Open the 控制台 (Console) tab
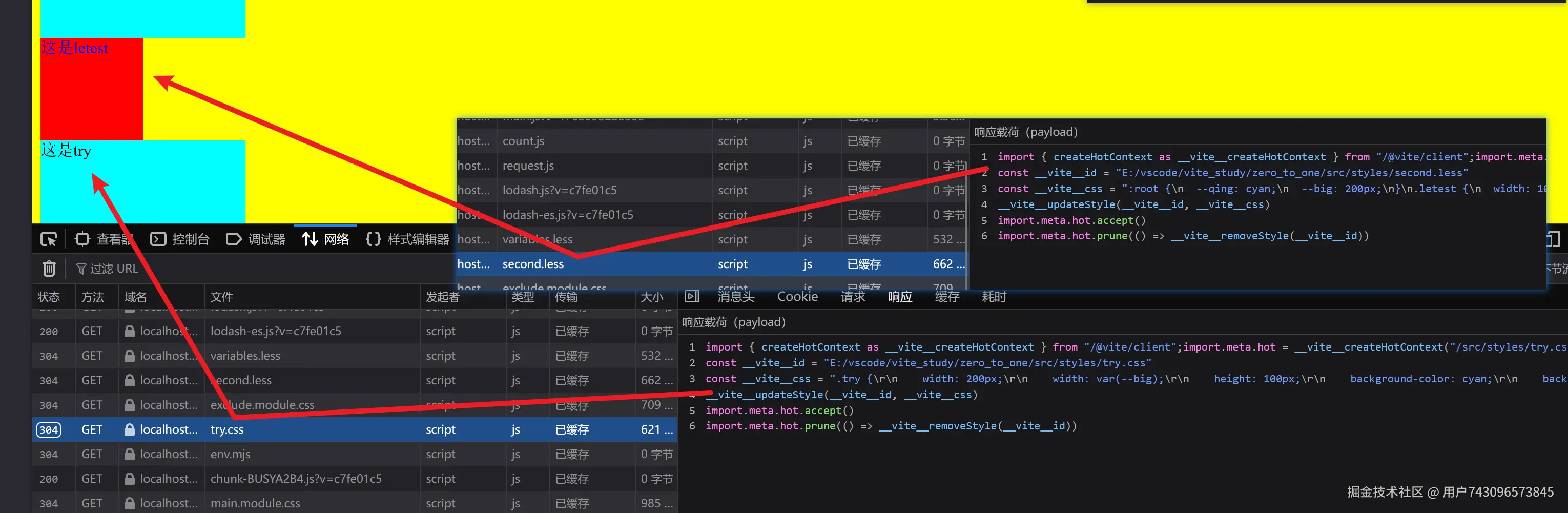Image resolution: width=1568 pixels, height=513 pixels. [x=180, y=239]
